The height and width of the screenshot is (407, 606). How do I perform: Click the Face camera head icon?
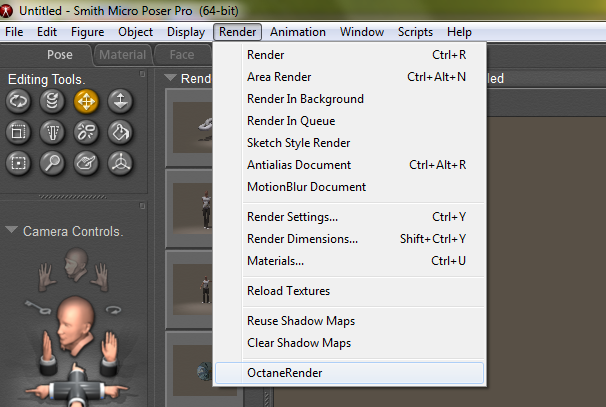tap(76, 264)
